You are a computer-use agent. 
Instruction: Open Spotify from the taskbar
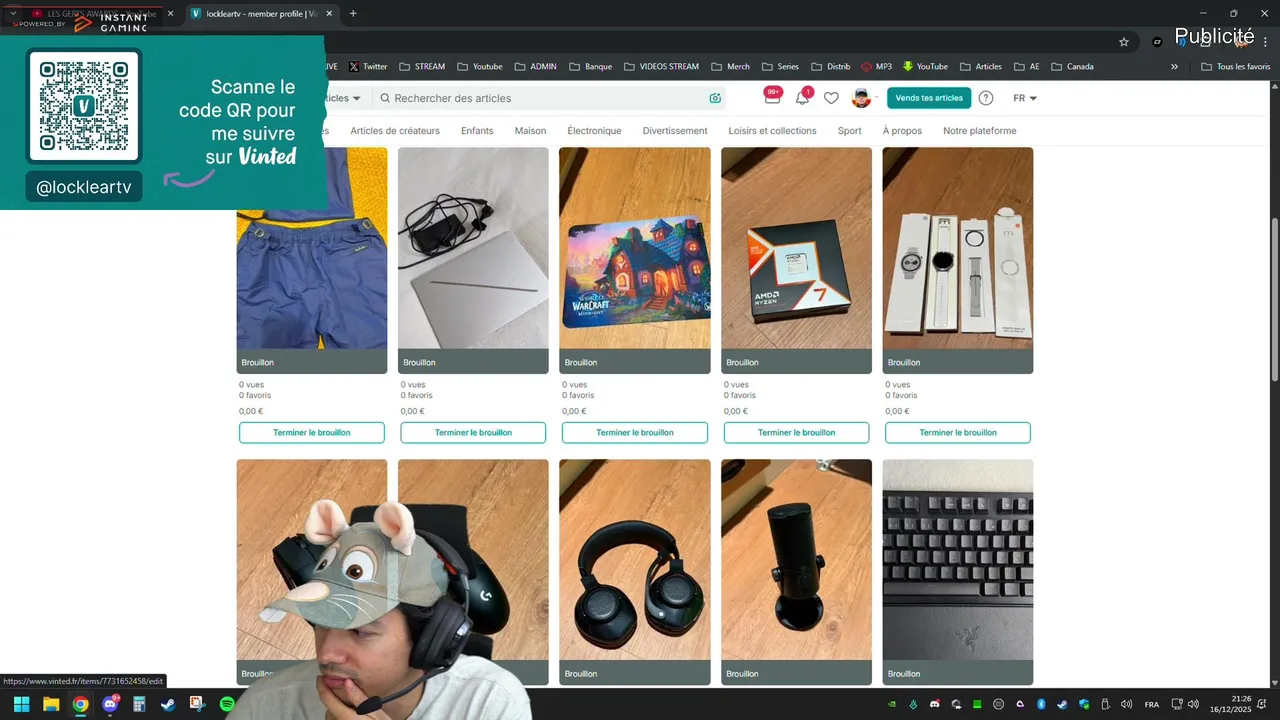pos(227,705)
